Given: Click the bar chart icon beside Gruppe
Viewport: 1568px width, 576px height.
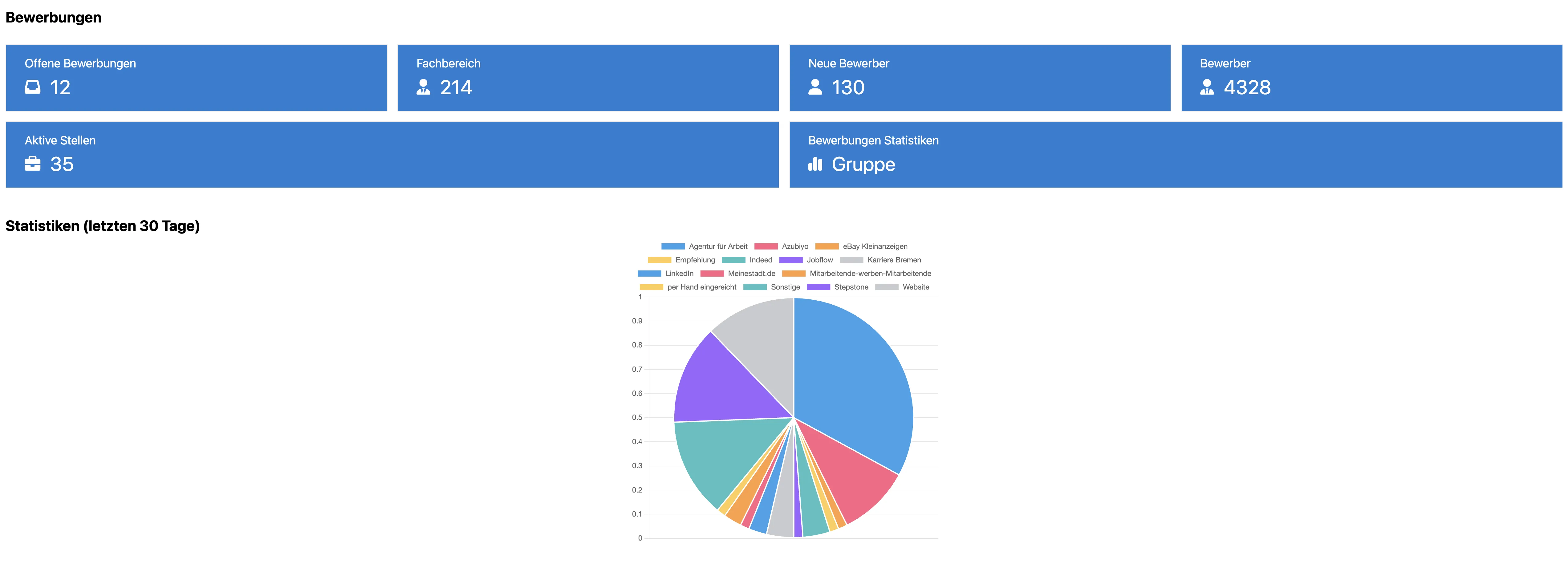Looking at the screenshot, I should point(815,164).
